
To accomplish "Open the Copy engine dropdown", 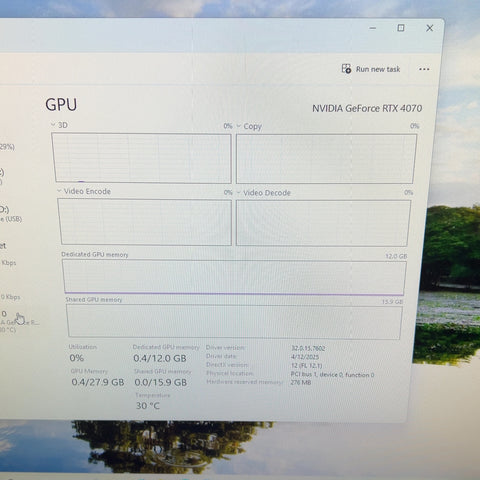I will click(239, 126).
